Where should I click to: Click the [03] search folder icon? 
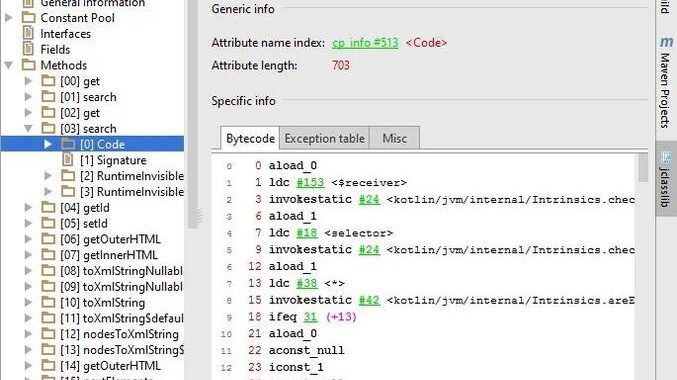(x=48, y=128)
